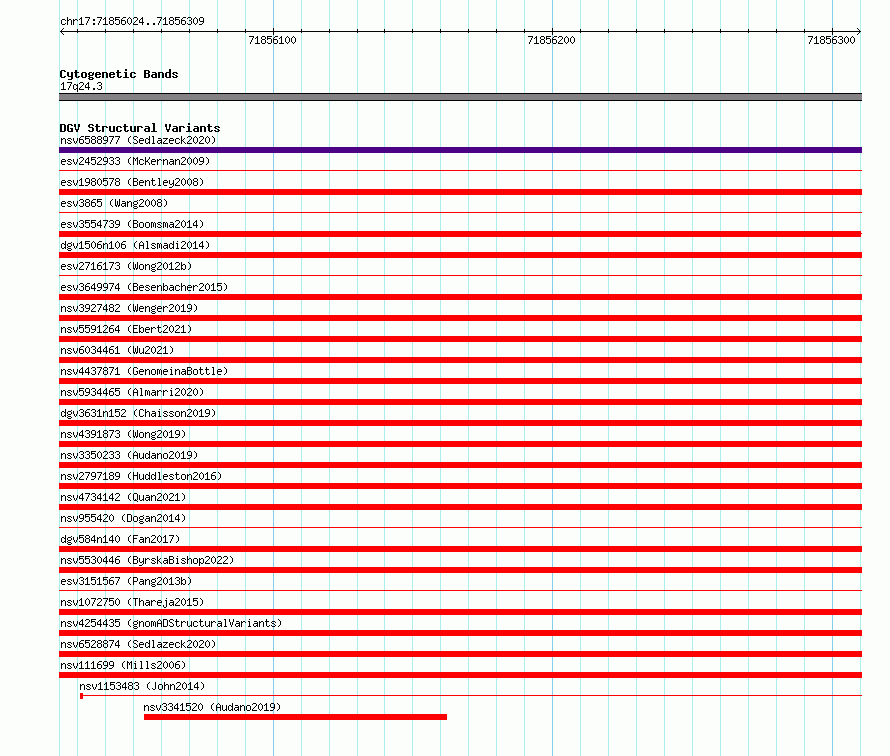Click the dark blue nsv6588977 variant bar
The height and width of the screenshot is (756, 890).
pos(460,150)
